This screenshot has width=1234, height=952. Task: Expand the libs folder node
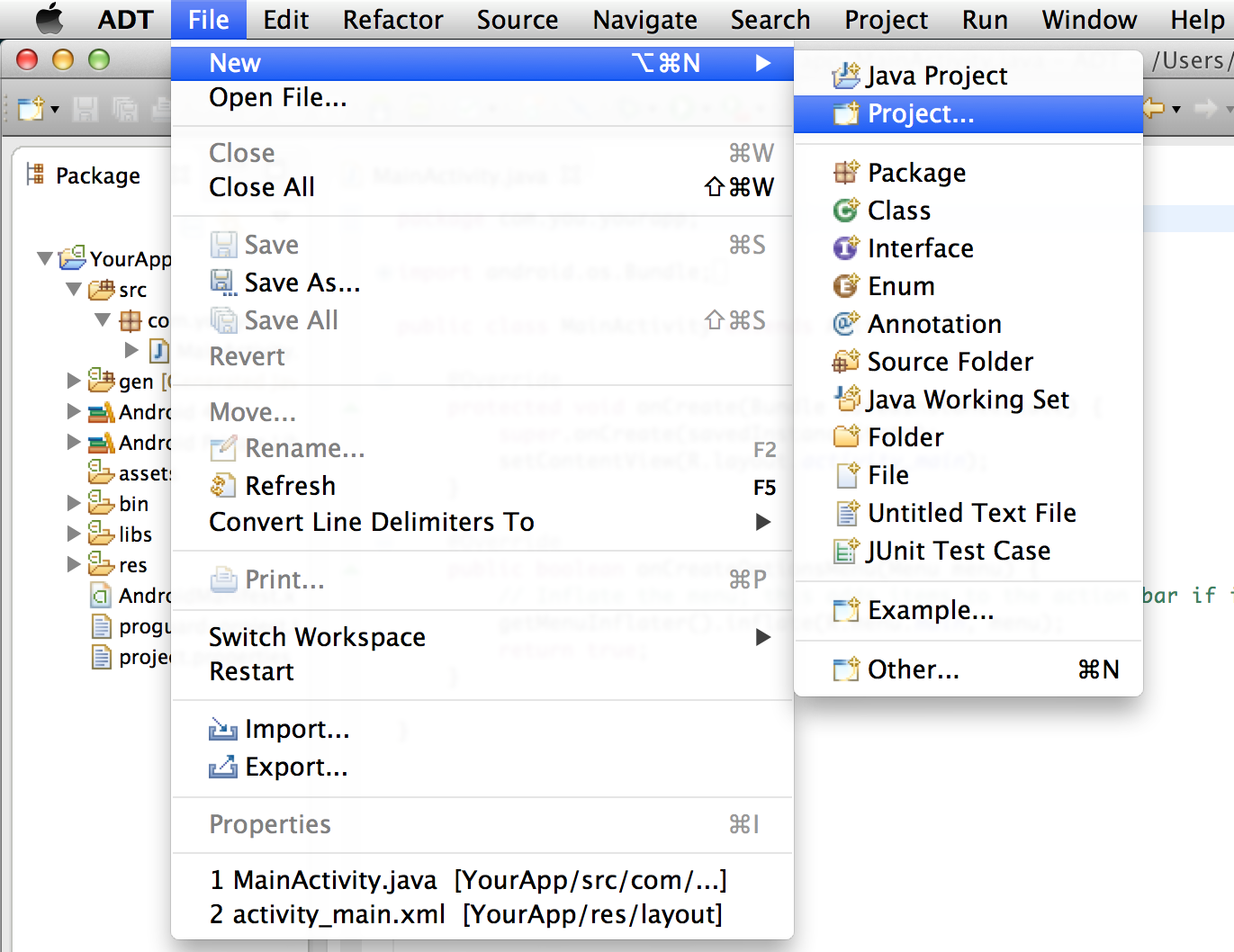pyautogui.click(x=74, y=534)
